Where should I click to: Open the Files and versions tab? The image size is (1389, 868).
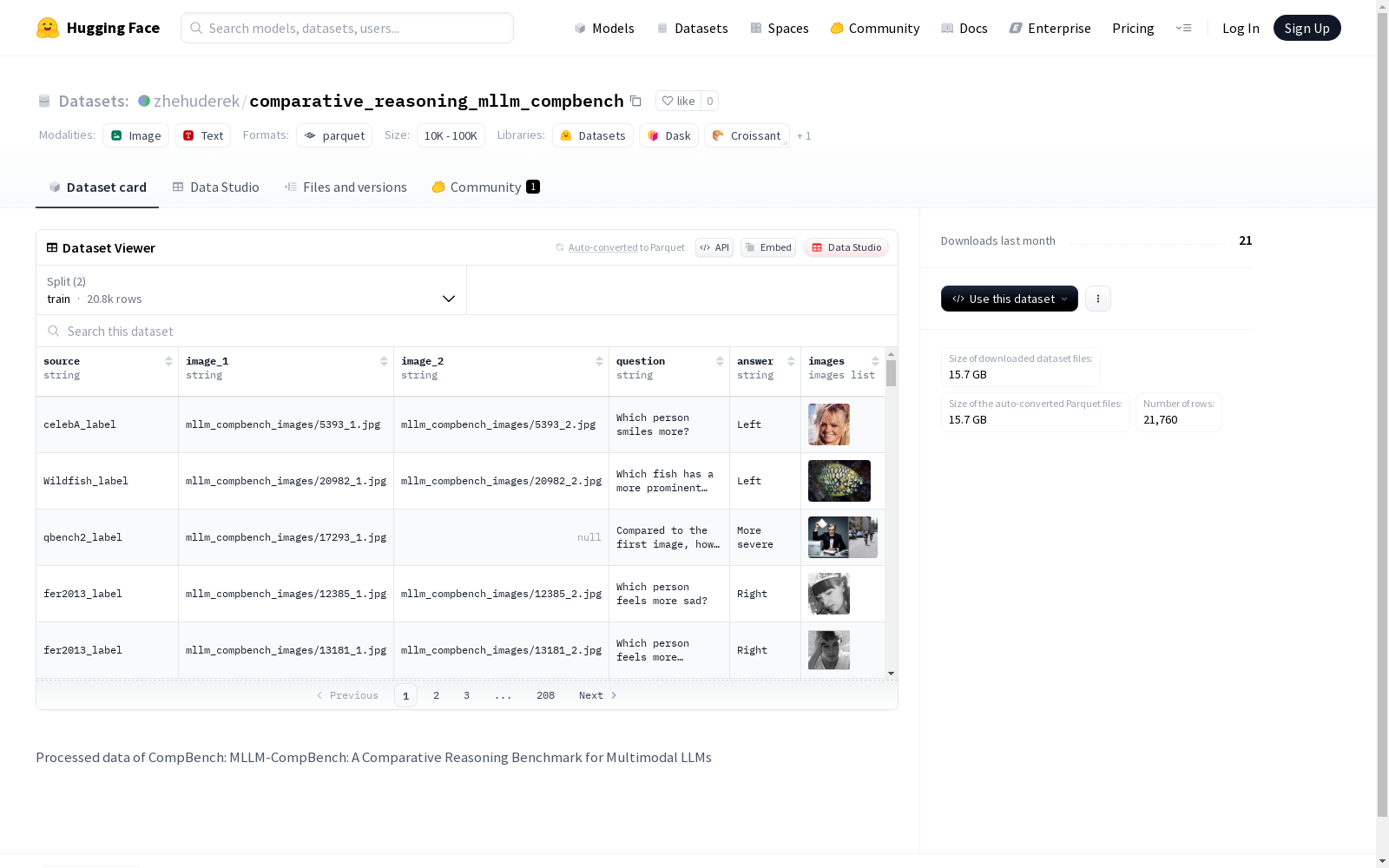pos(346,187)
